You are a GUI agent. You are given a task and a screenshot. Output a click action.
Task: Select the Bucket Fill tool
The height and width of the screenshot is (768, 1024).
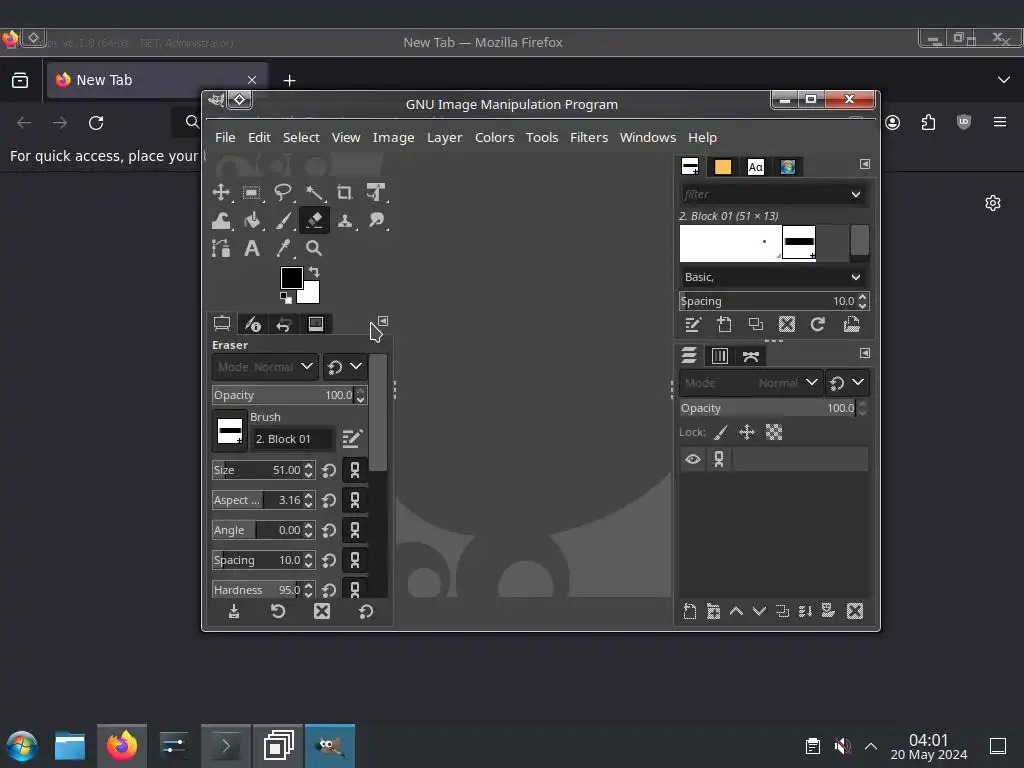pyautogui.click(x=251, y=221)
